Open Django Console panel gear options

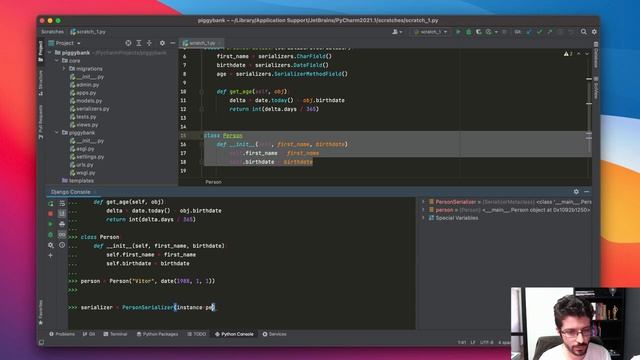point(576,191)
